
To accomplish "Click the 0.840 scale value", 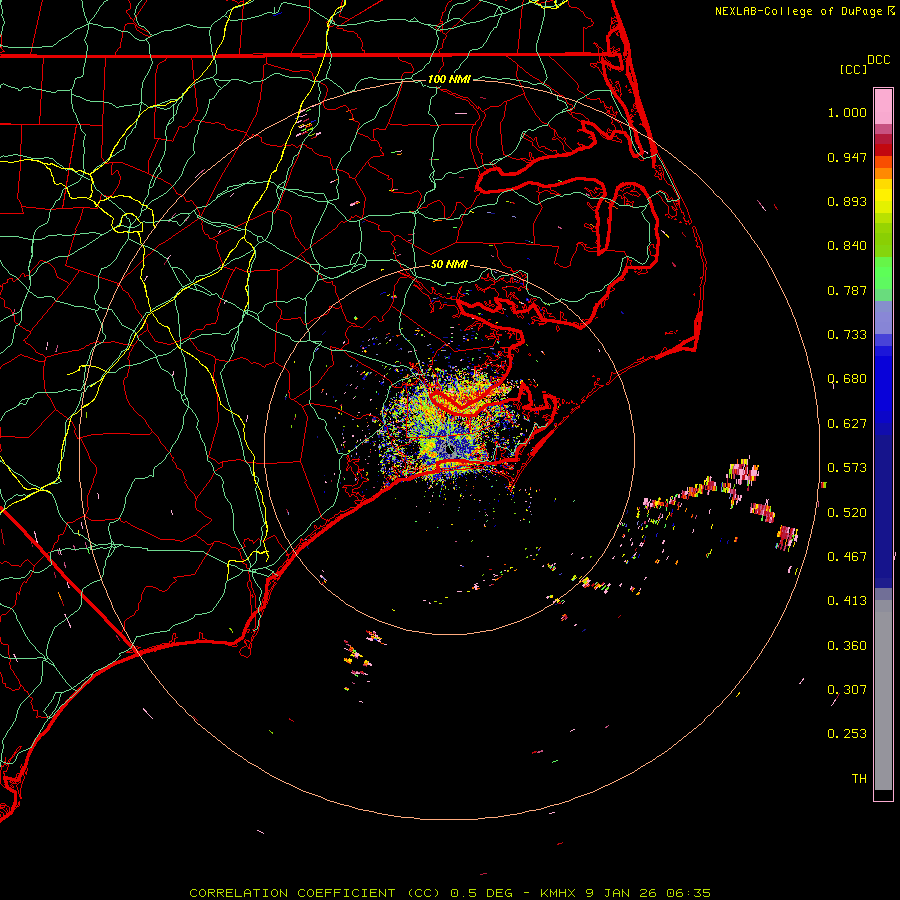I will click(x=847, y=246).
